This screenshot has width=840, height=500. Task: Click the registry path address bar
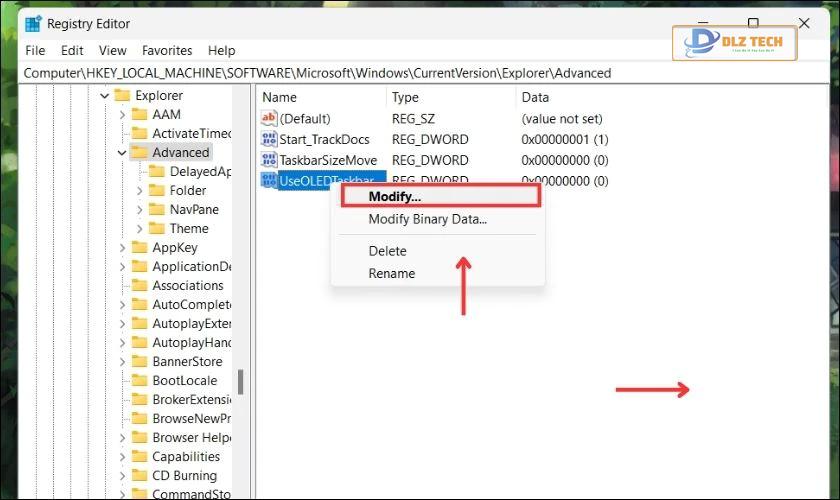coord(423,73)
